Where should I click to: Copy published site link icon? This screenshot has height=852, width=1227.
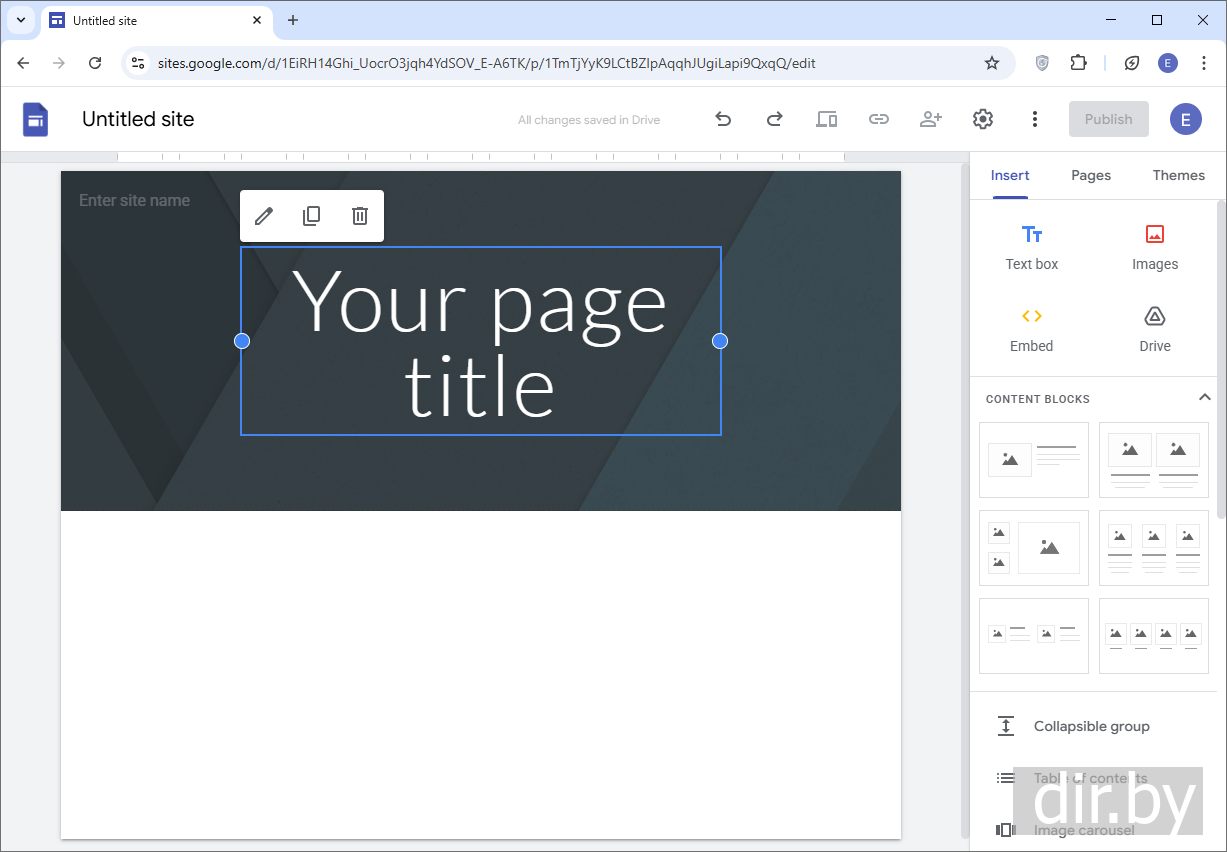pos(878,119)
